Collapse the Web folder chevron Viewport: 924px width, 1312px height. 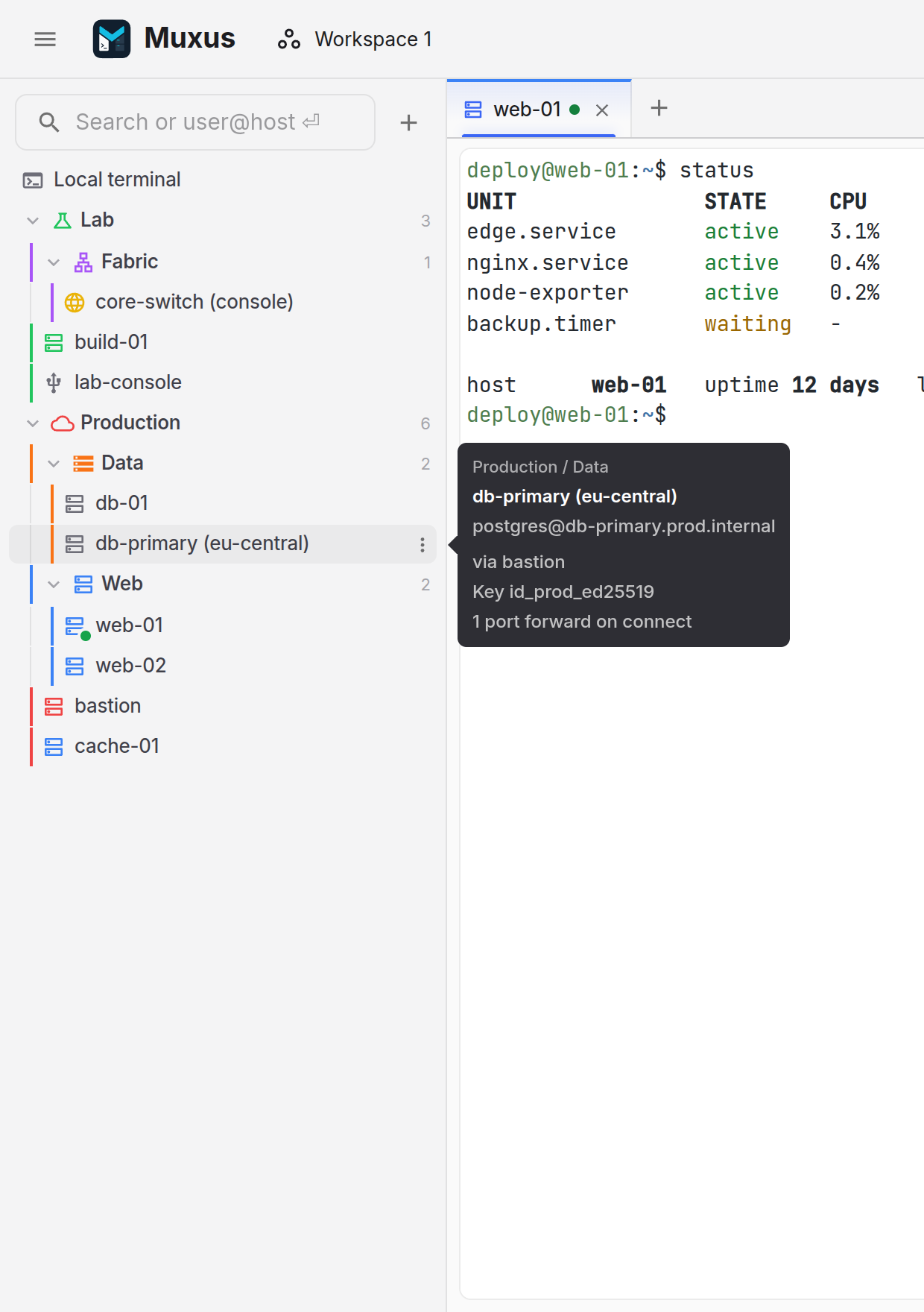pyautogui.click(x=54, y=584)
